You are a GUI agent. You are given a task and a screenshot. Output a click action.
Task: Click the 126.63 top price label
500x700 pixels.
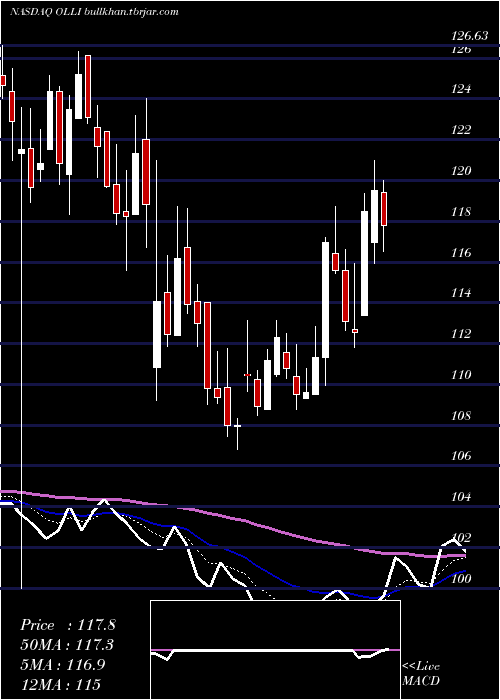click(x=469, y=36)
